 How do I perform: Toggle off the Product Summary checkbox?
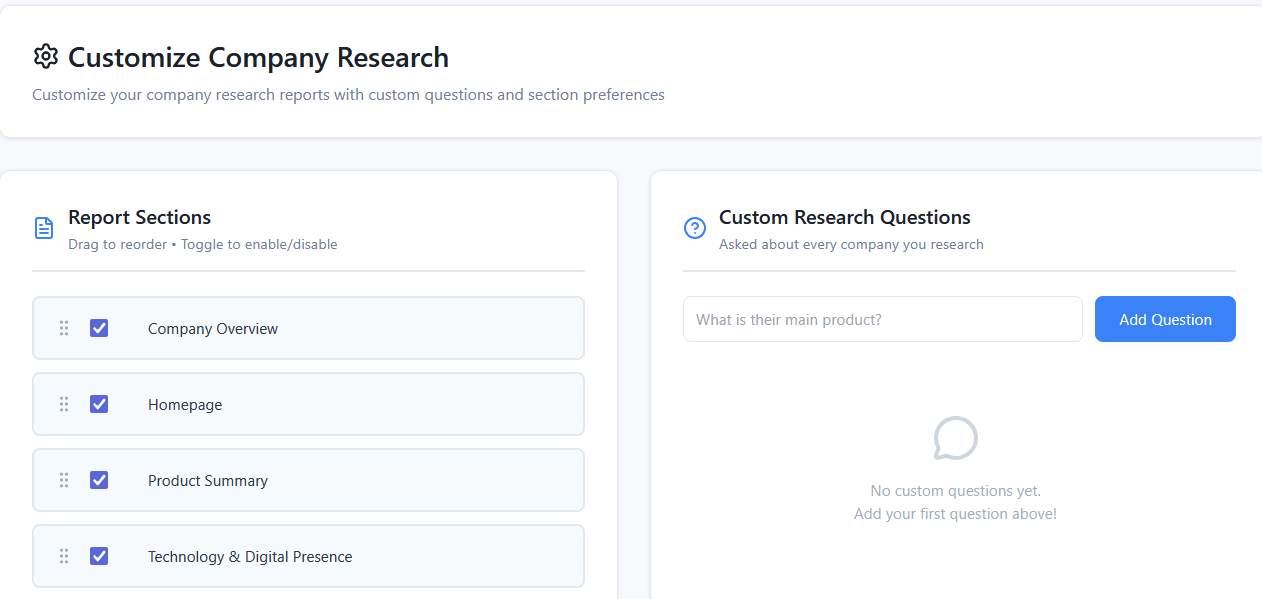[99, 480]
